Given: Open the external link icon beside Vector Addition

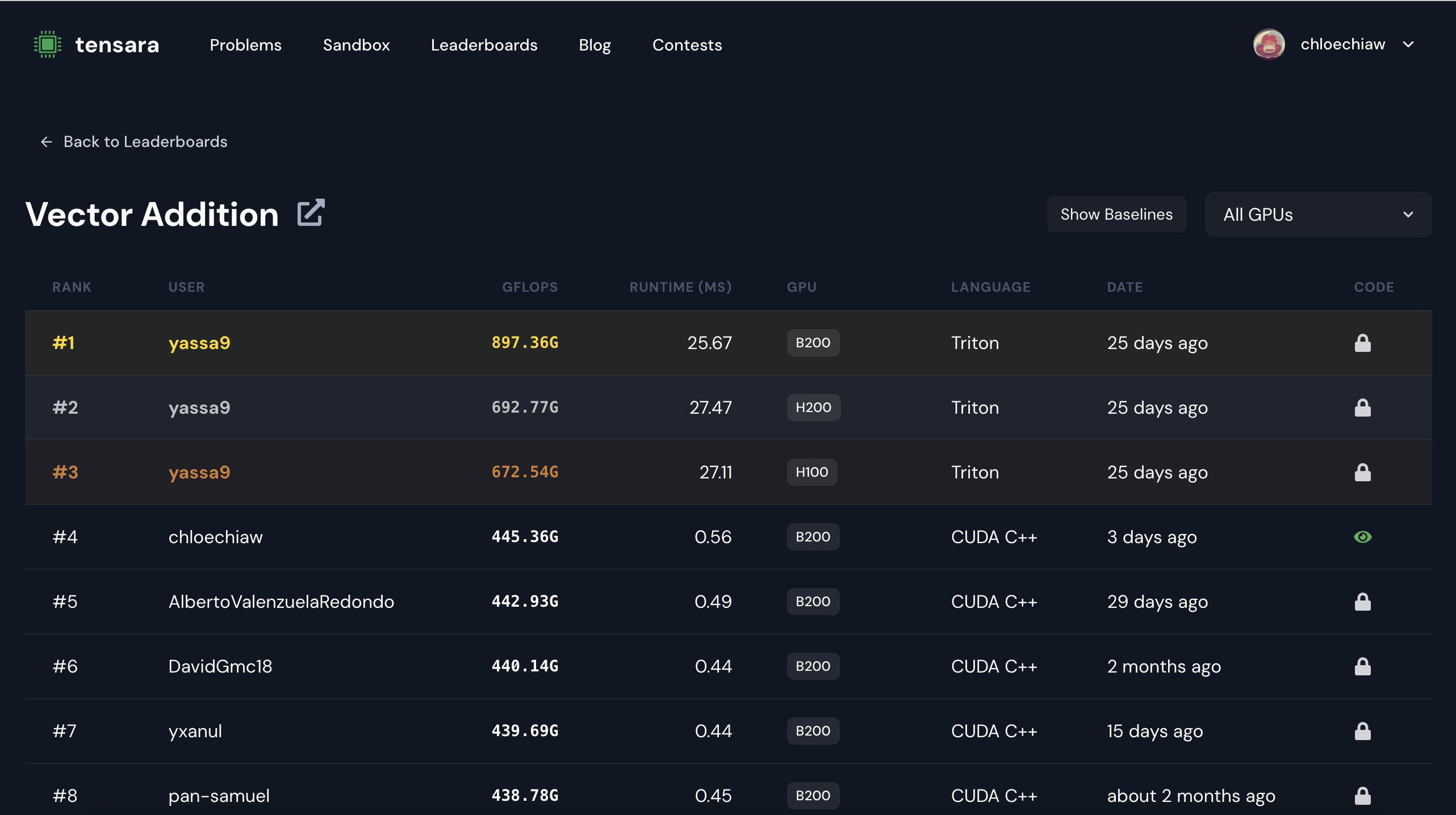Looking at the screenshot, I should pyautogui.click(x=311, y=213).
